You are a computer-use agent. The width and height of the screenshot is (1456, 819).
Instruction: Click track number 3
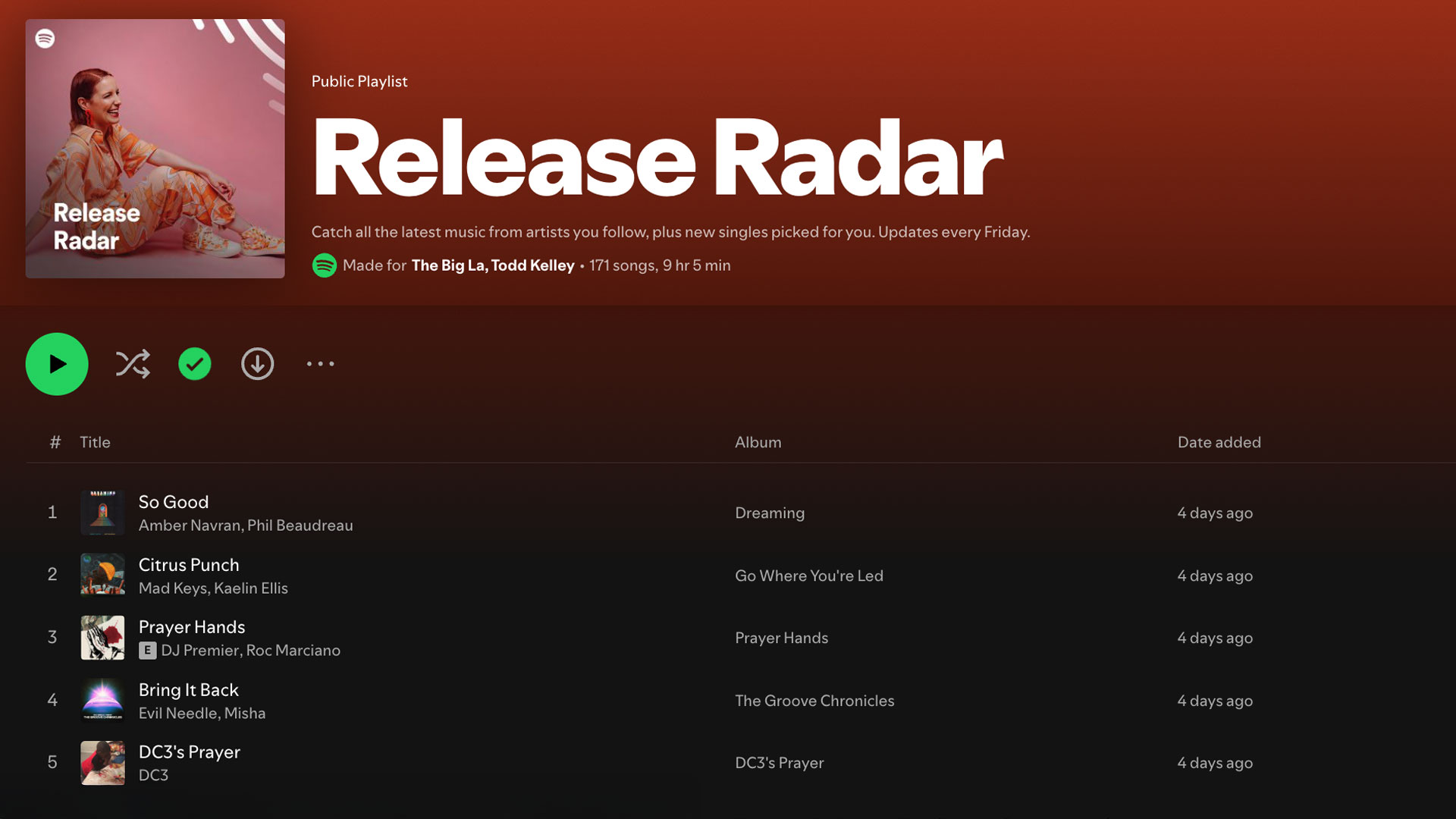[x=52, y=638]
